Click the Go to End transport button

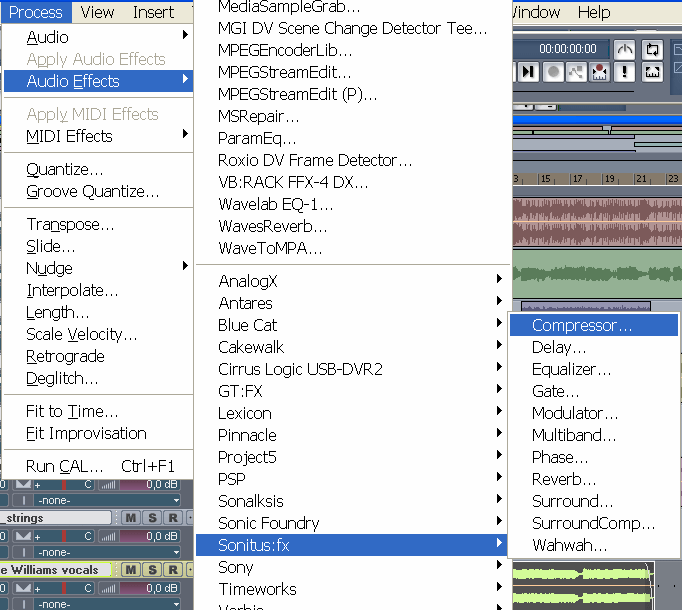point(528,72)
